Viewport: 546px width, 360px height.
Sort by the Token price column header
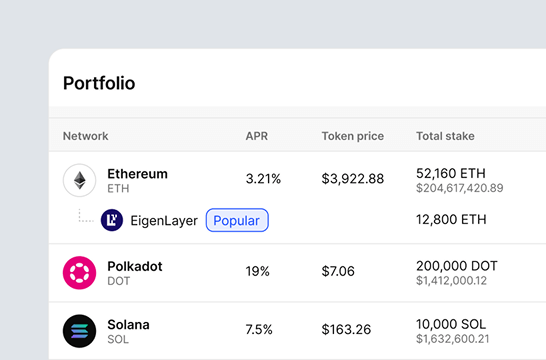coord(353,136)
